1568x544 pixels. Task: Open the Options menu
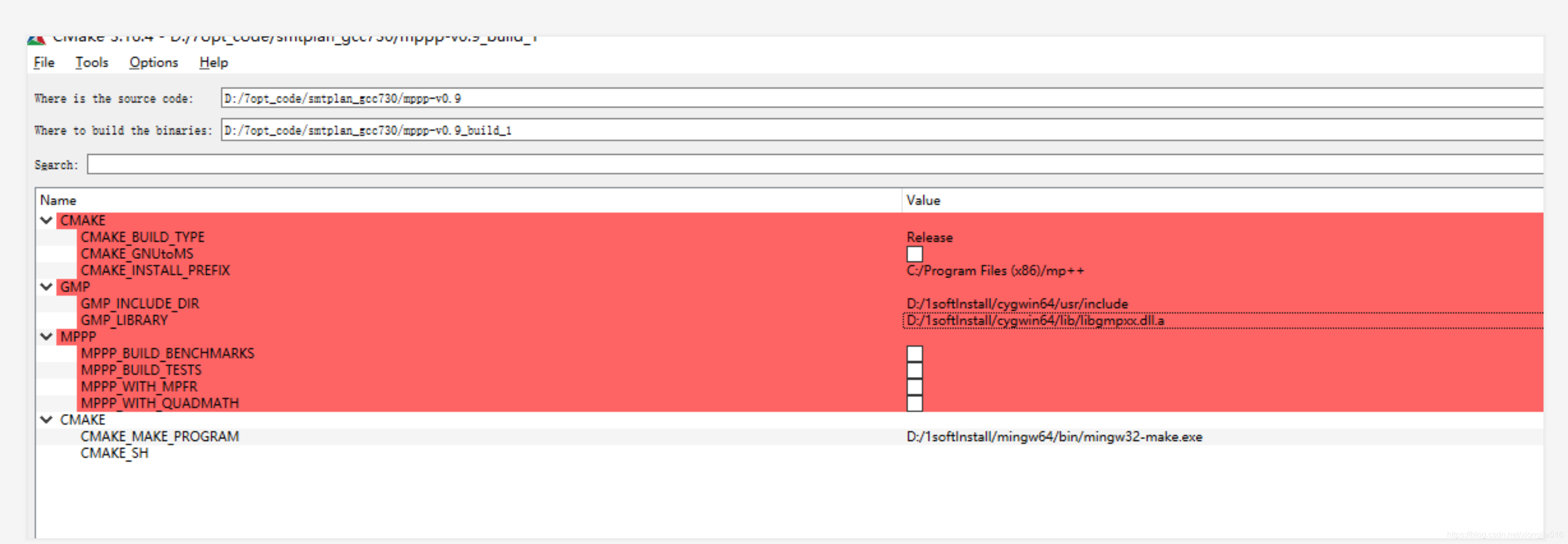point(153,62)
